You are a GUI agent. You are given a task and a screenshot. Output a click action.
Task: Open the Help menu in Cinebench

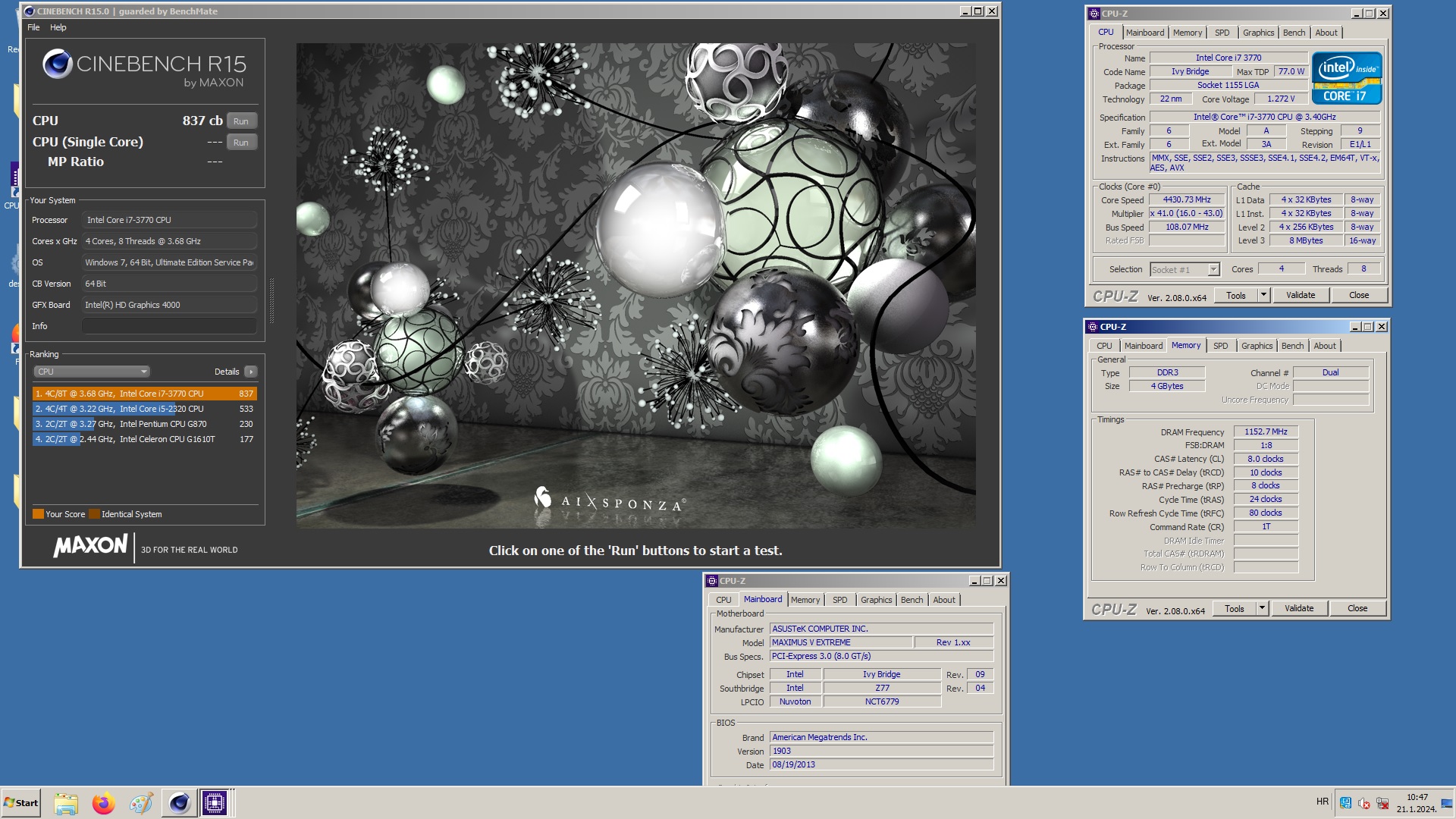[x=58, y=27]
